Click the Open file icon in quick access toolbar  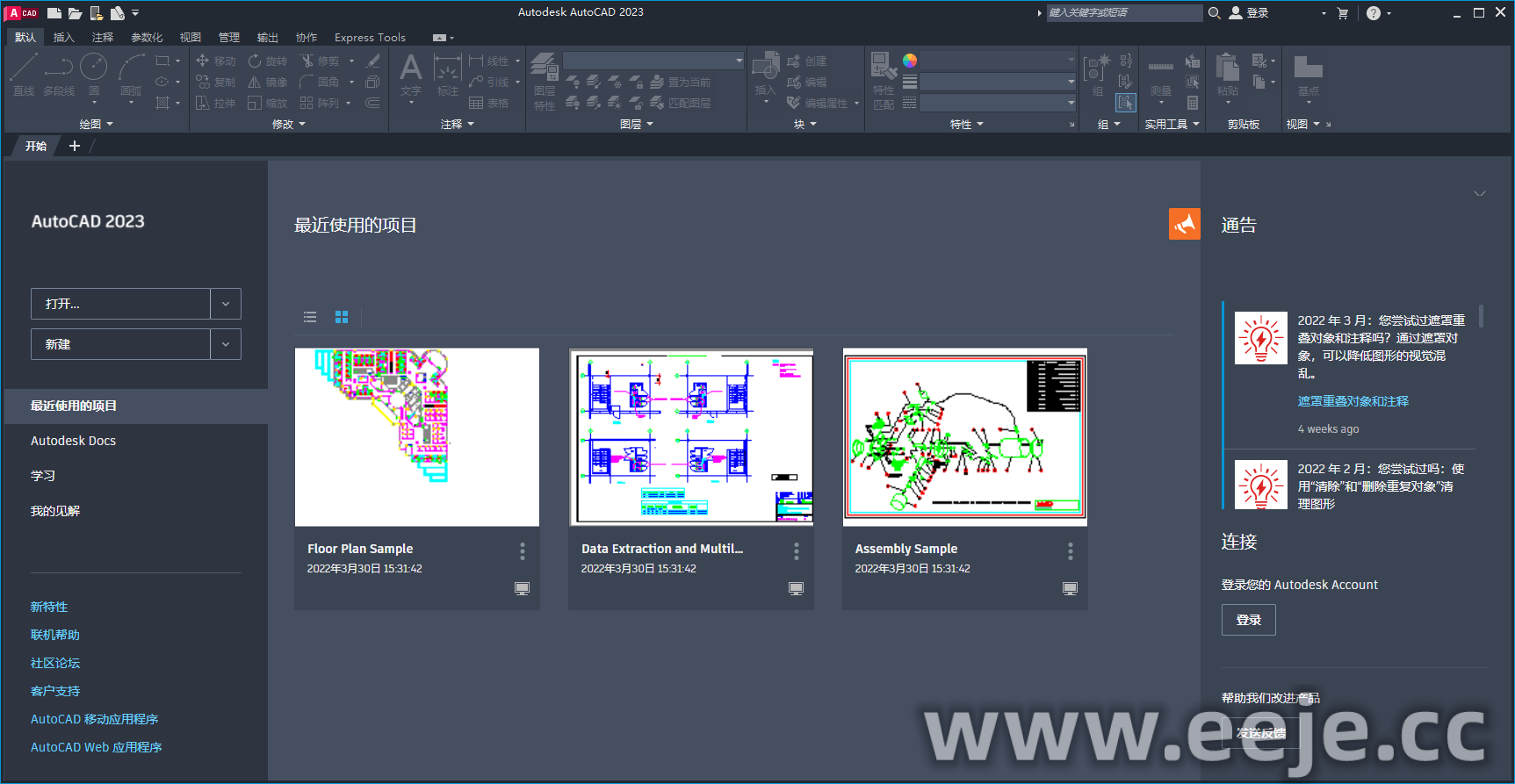[75, 13]
